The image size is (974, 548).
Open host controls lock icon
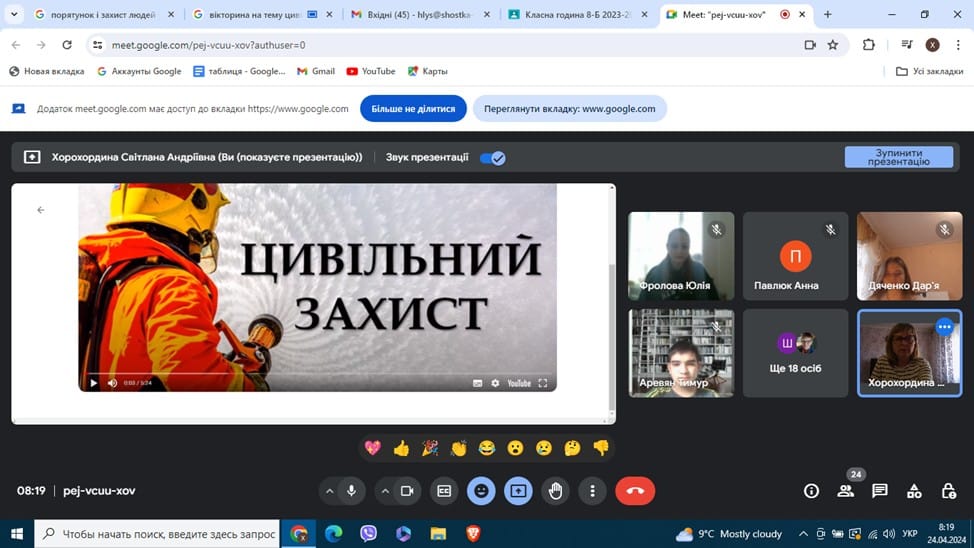click(949, 491)
